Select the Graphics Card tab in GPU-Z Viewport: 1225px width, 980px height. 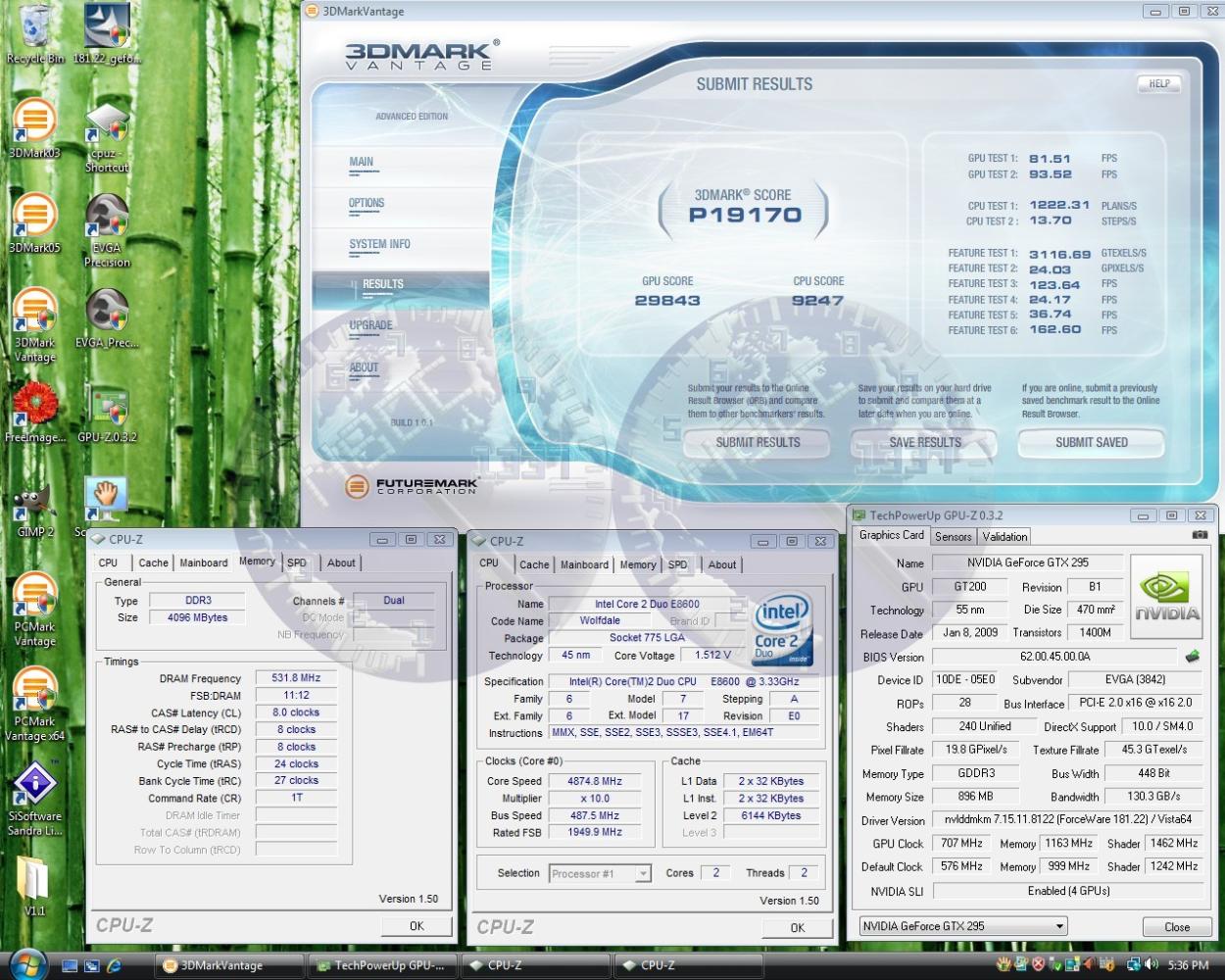click(891, 535)
